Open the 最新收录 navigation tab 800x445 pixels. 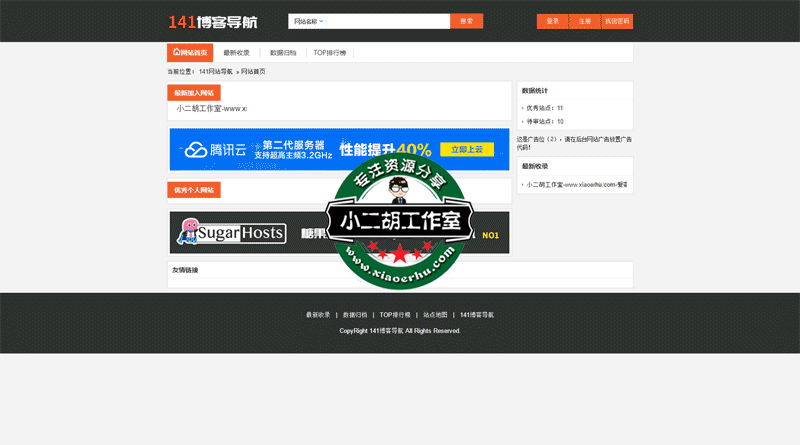click(237, 53)
